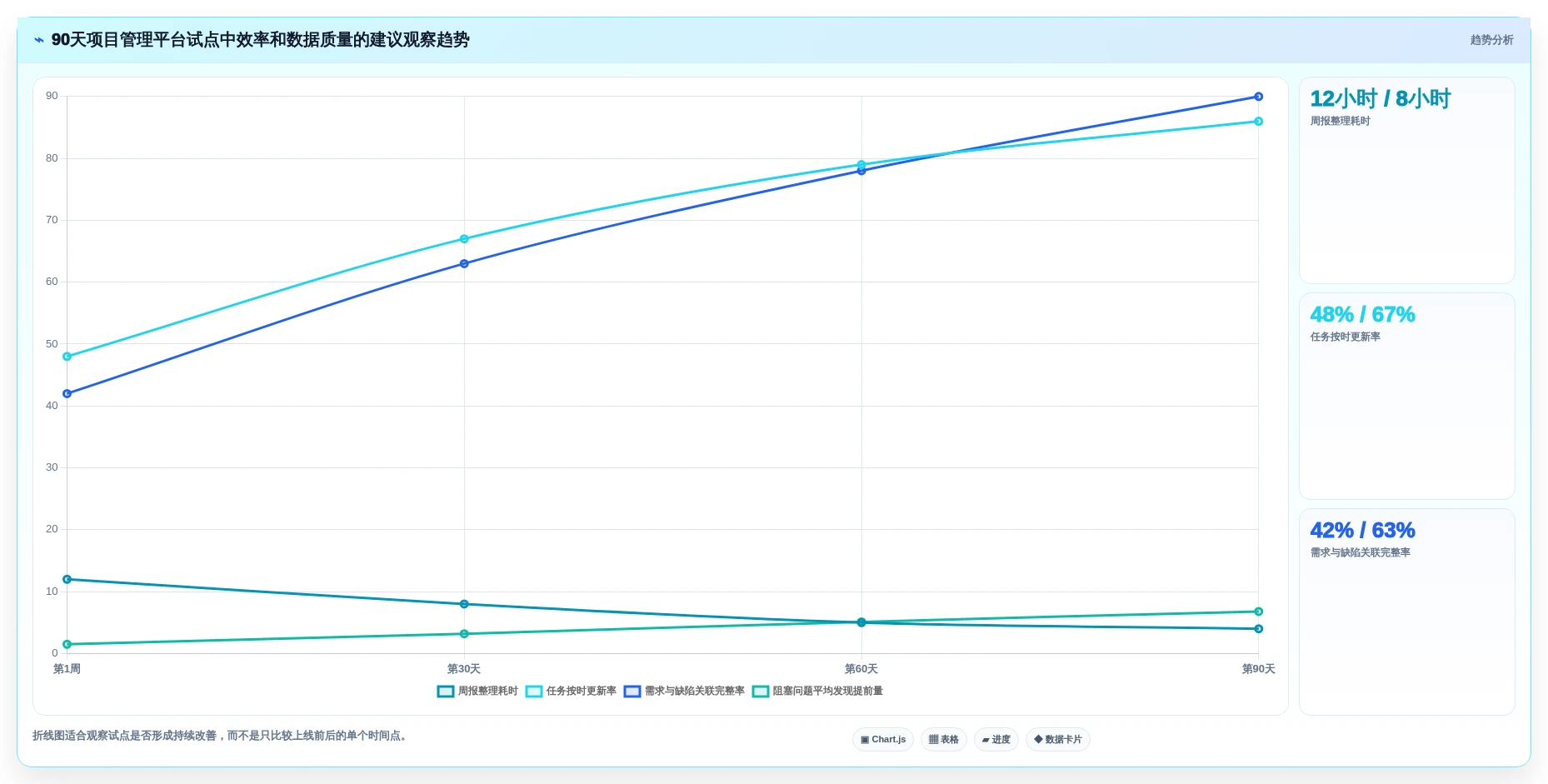
Task: Toggle the 周报整理耗时 legend series
Action: point(477,692)
